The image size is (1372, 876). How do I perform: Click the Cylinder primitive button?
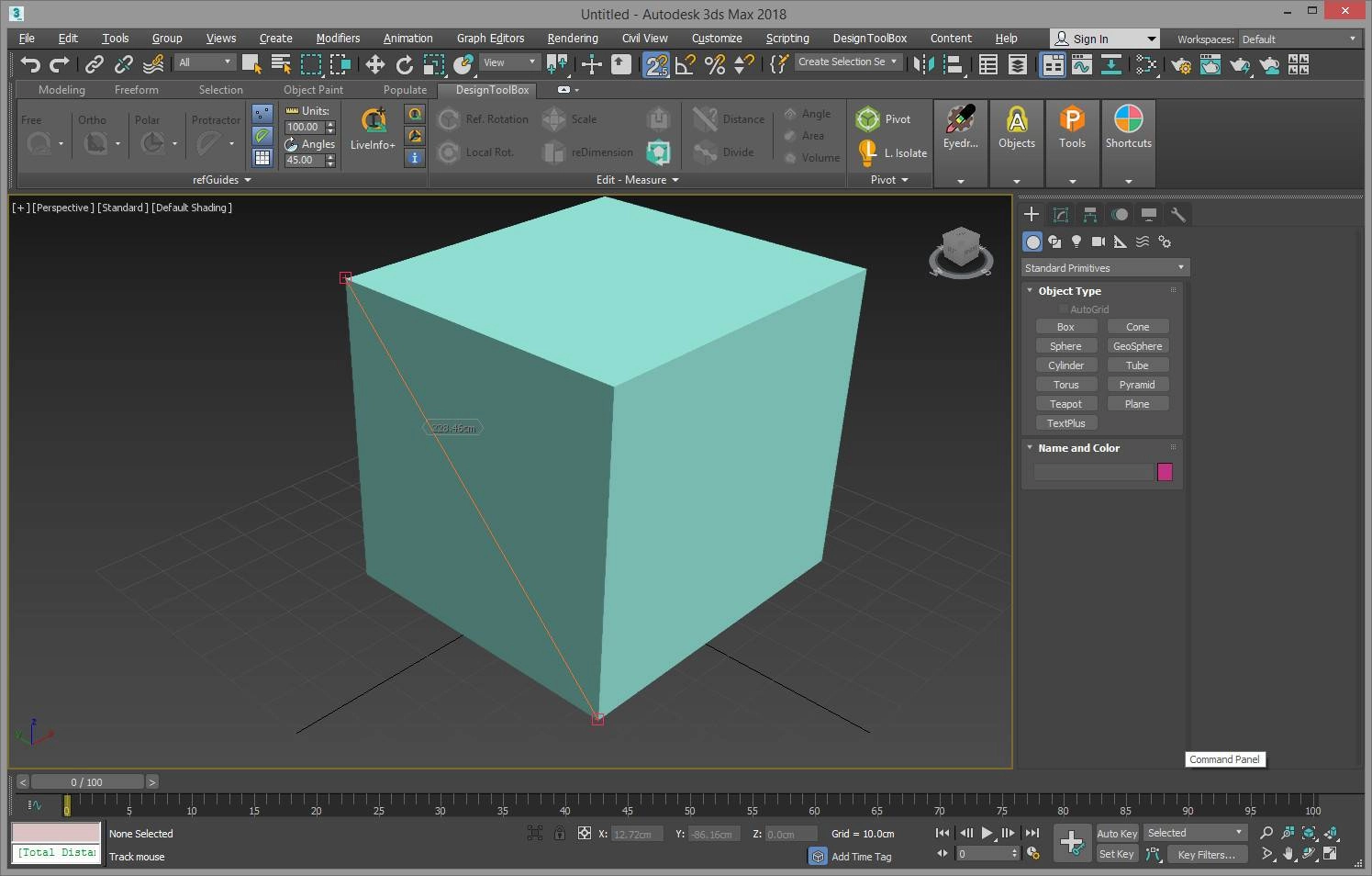point(1065,365)
